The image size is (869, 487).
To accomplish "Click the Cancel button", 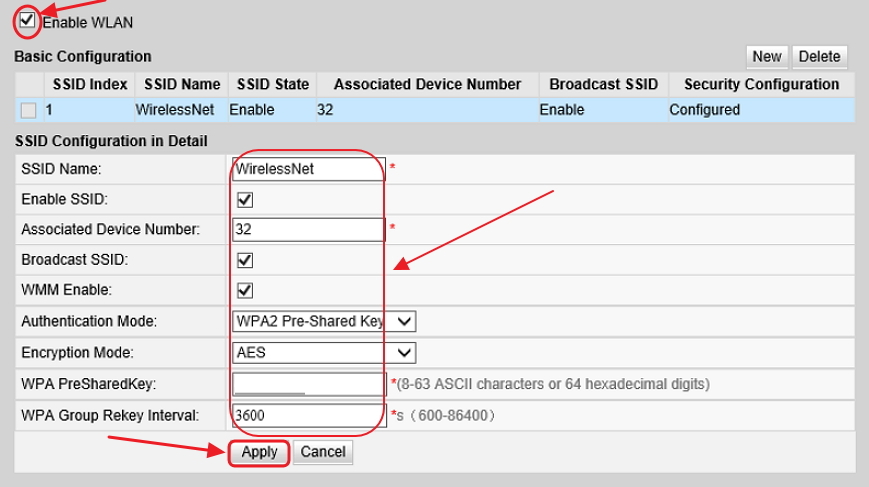I will [x=323, y=452].
